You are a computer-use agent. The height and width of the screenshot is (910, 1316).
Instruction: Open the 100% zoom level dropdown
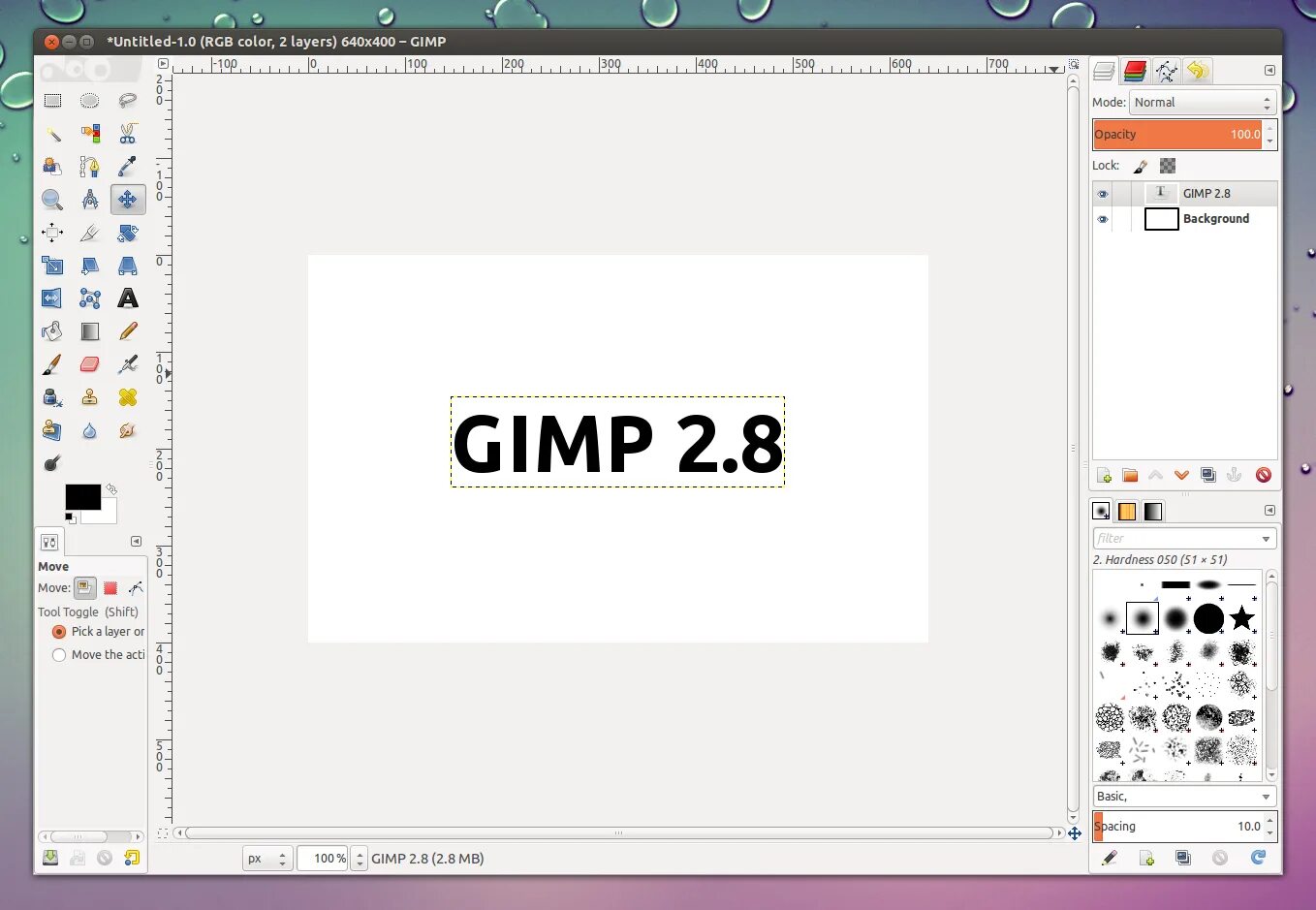360,859
